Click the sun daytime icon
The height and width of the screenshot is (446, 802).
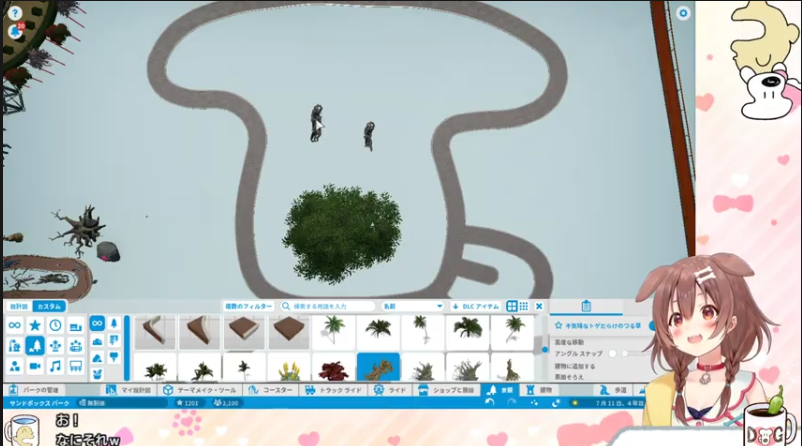575,403
